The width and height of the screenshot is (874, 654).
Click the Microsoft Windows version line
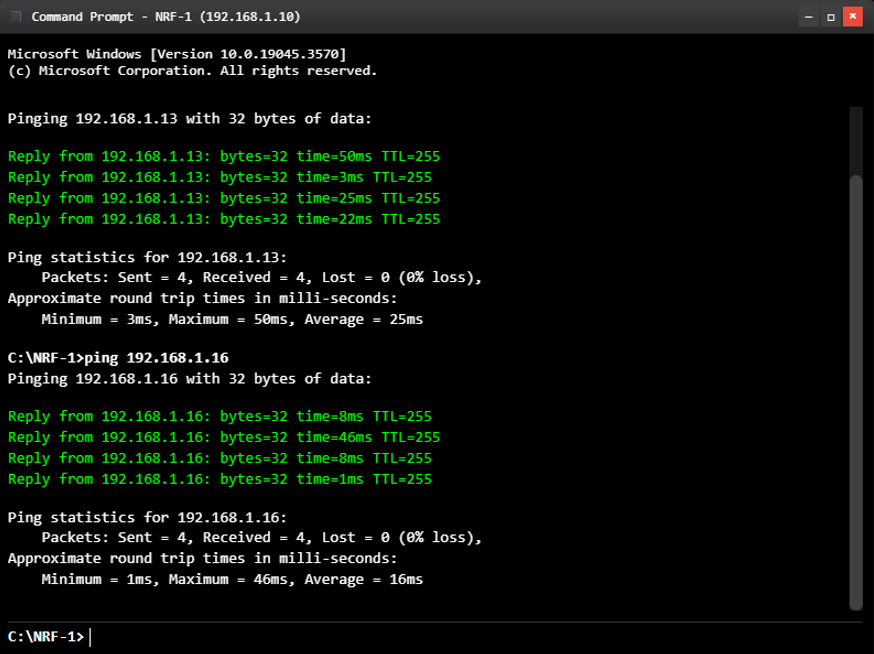tap(178, 54)
